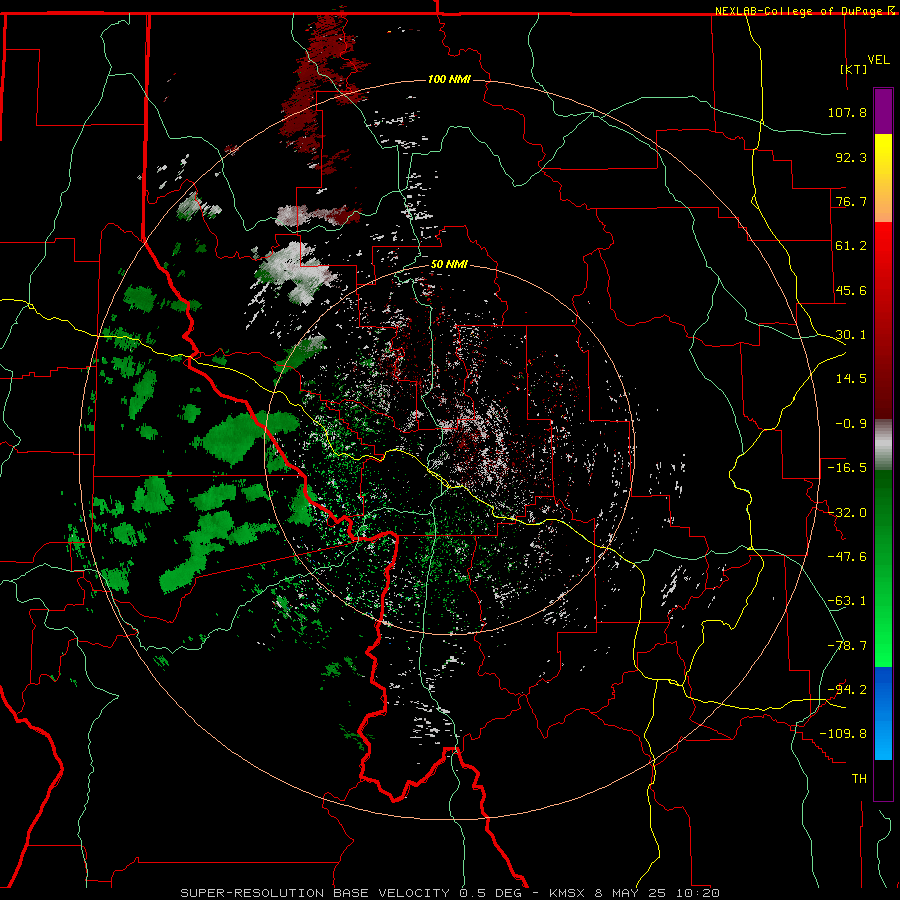
Task: Click the VEL legend title
Action: click(x=878, y=60)
